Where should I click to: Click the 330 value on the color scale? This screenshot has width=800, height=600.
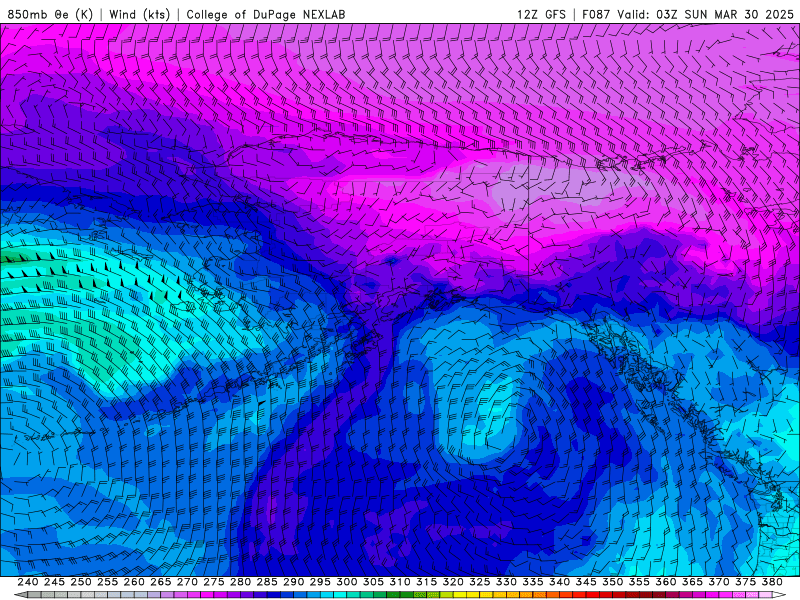pyautogui.click(x=506, y=582)
